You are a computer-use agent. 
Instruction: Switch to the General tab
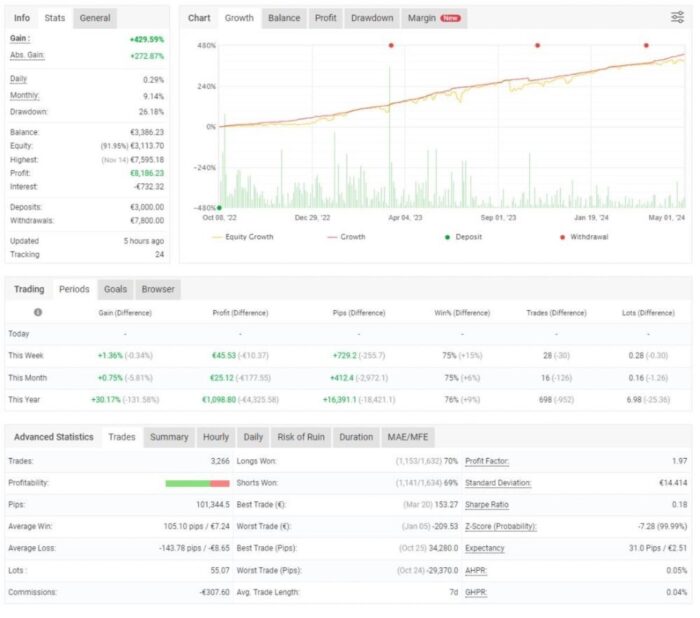[x=95, y=18]
